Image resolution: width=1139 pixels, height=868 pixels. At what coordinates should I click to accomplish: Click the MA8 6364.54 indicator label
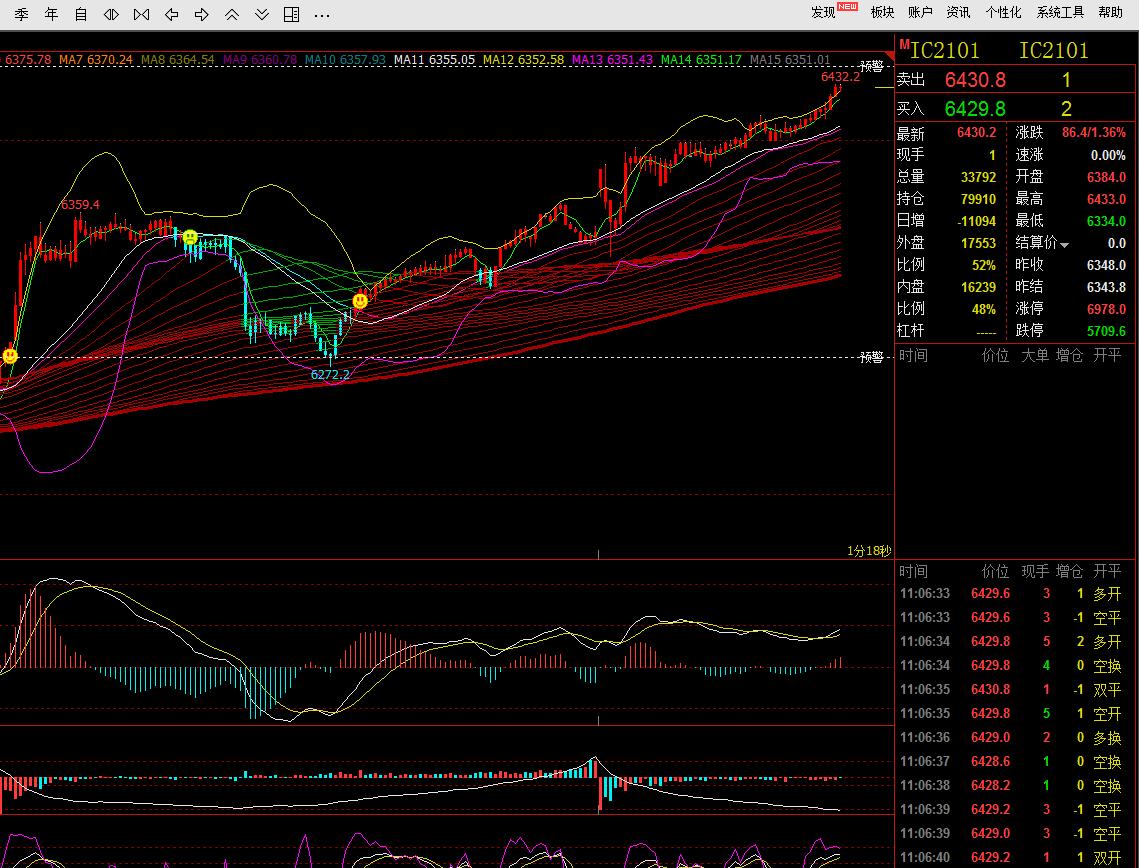(x=178, y=60)
